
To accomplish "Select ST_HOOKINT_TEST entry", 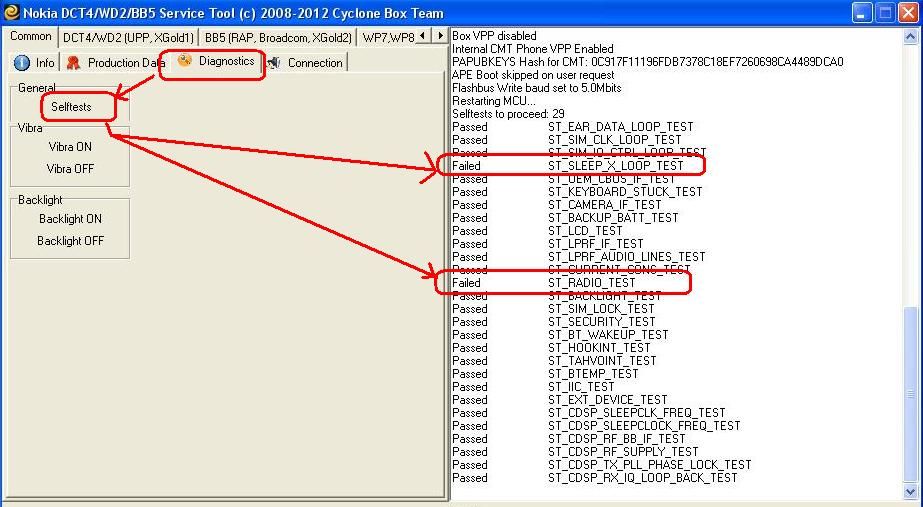I will [551, 347].
